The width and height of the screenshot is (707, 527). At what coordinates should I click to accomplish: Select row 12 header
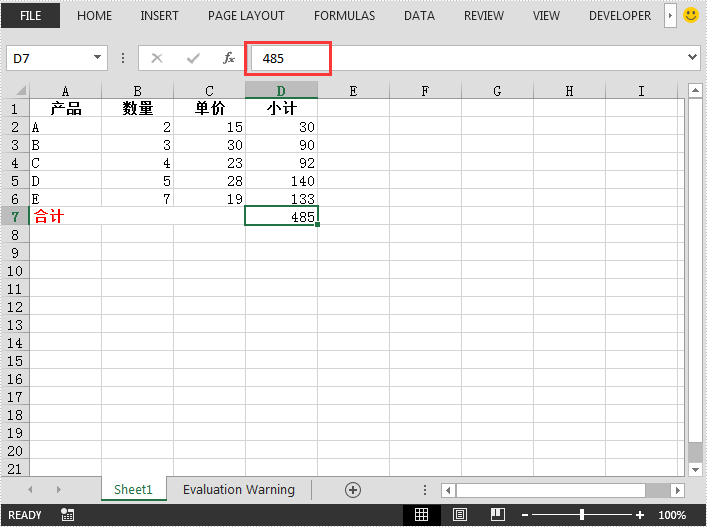pos(15,307)
